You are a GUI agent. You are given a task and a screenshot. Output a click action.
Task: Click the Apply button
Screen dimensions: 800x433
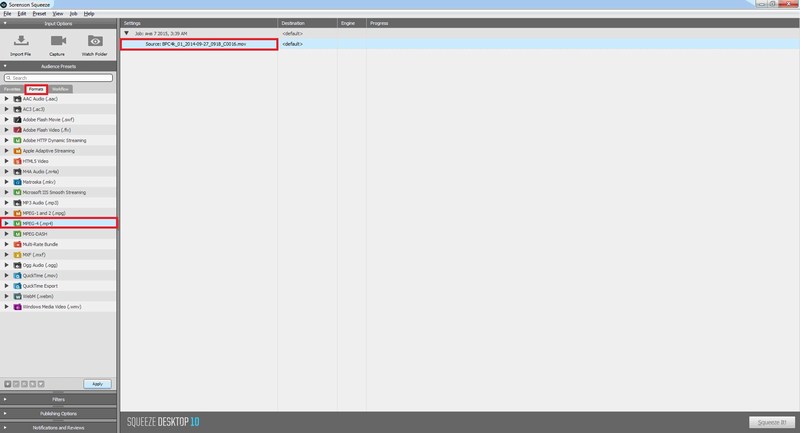tap(97, 384)
